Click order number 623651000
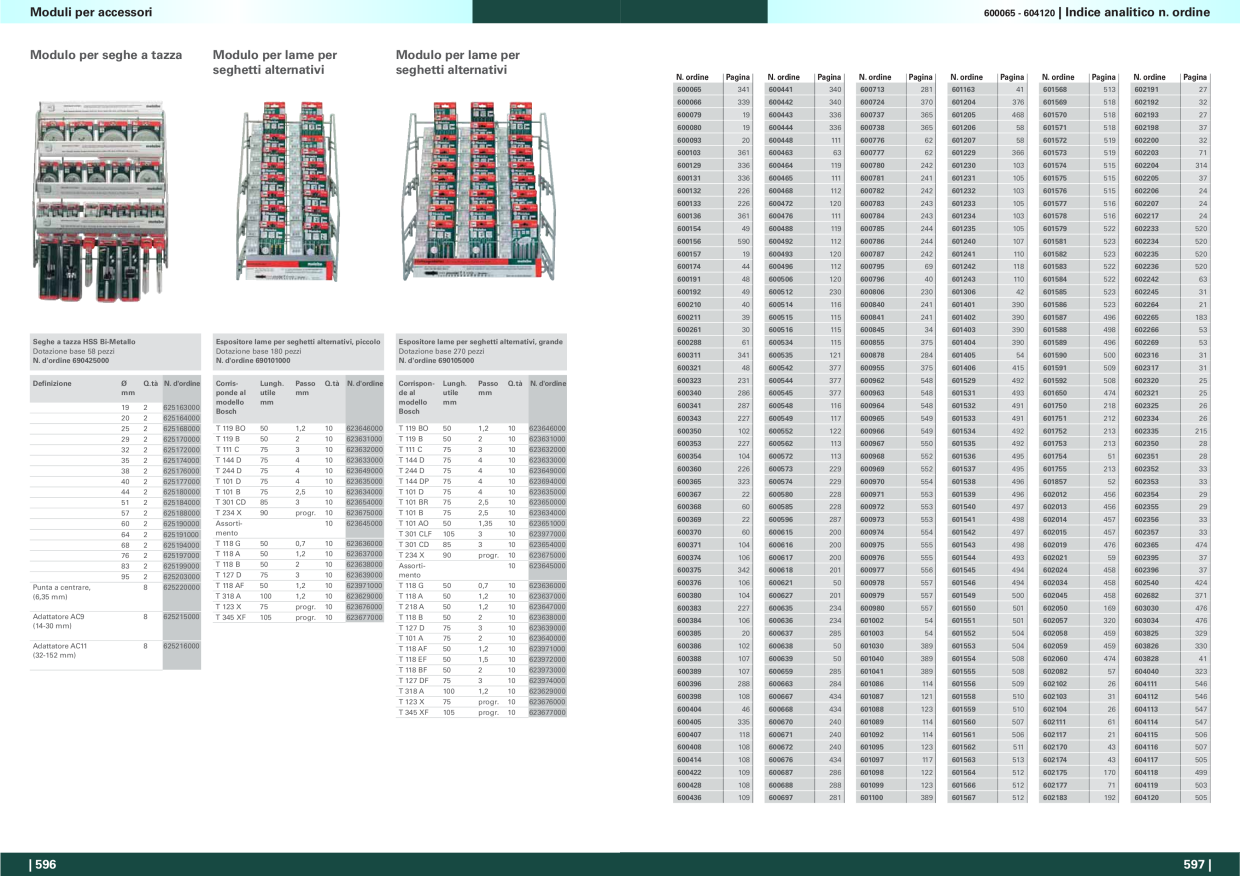This screenshot has width=1240, height=876. tap(548, 523)
